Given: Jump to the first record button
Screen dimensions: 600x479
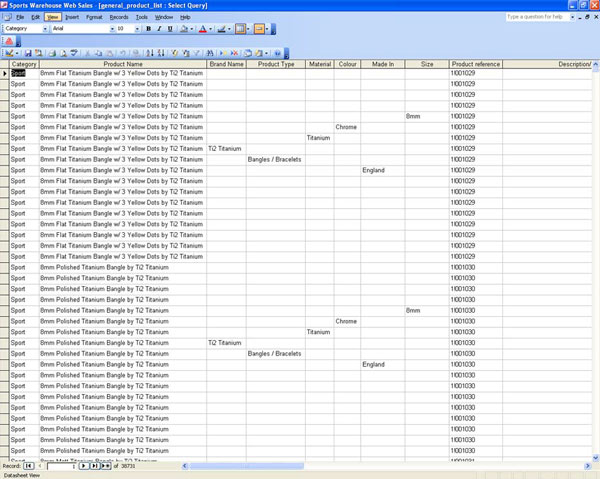Looking at the screenshot, I should [28, 466].
